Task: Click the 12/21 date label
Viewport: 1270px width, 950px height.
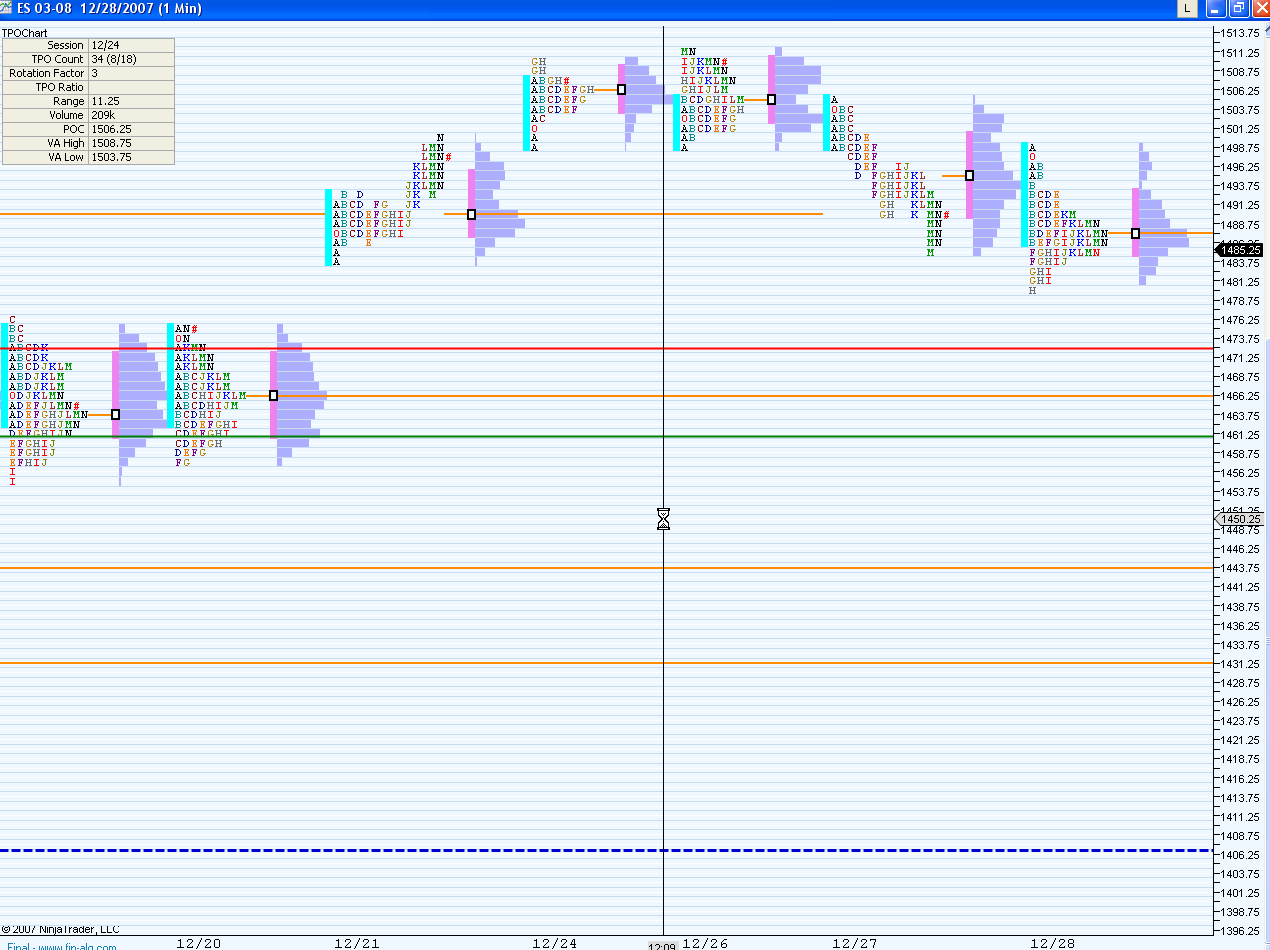Action: pos(357,943)
